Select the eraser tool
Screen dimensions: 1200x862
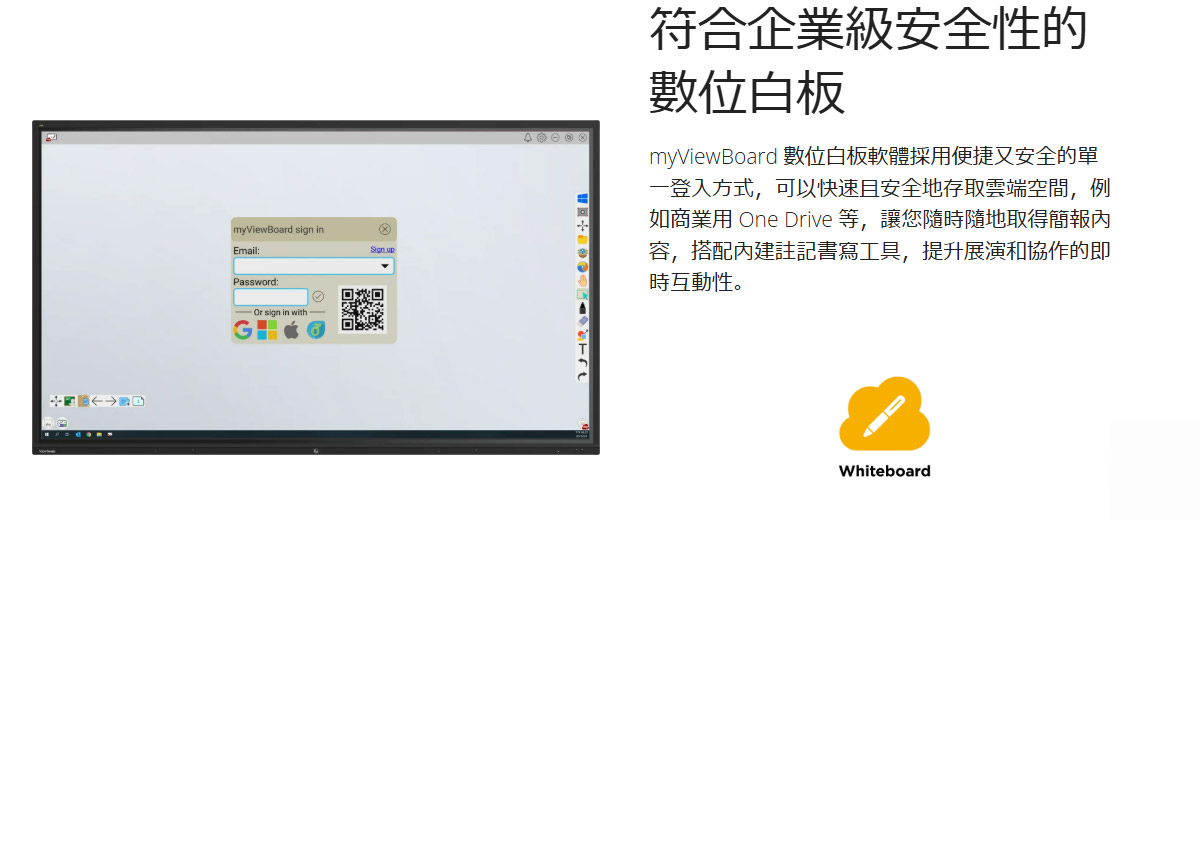click(x=582, y=321)
